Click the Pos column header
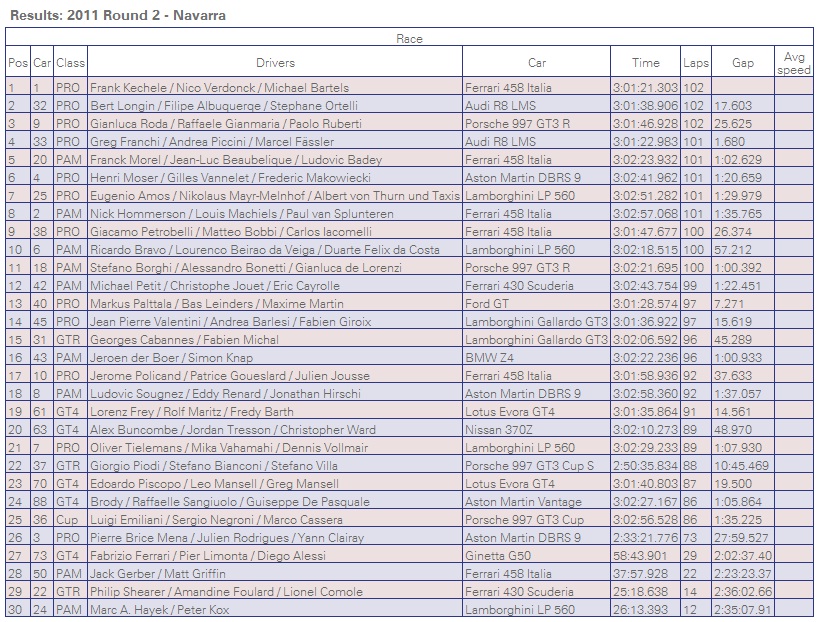The width and height of the screenshot is (820, 622). tap(18, 63)
